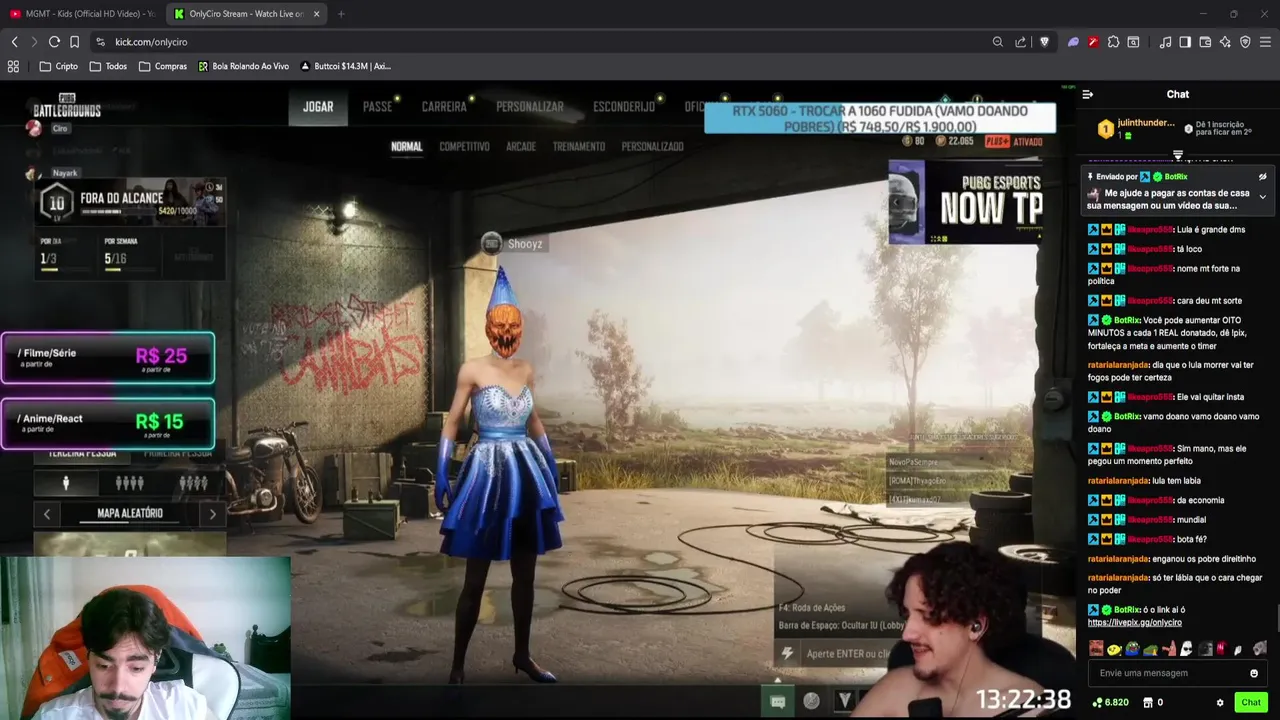
Task: Open the ESCONDERIJO tab in PUBG lobby
Action: click(x=624, y=107)
